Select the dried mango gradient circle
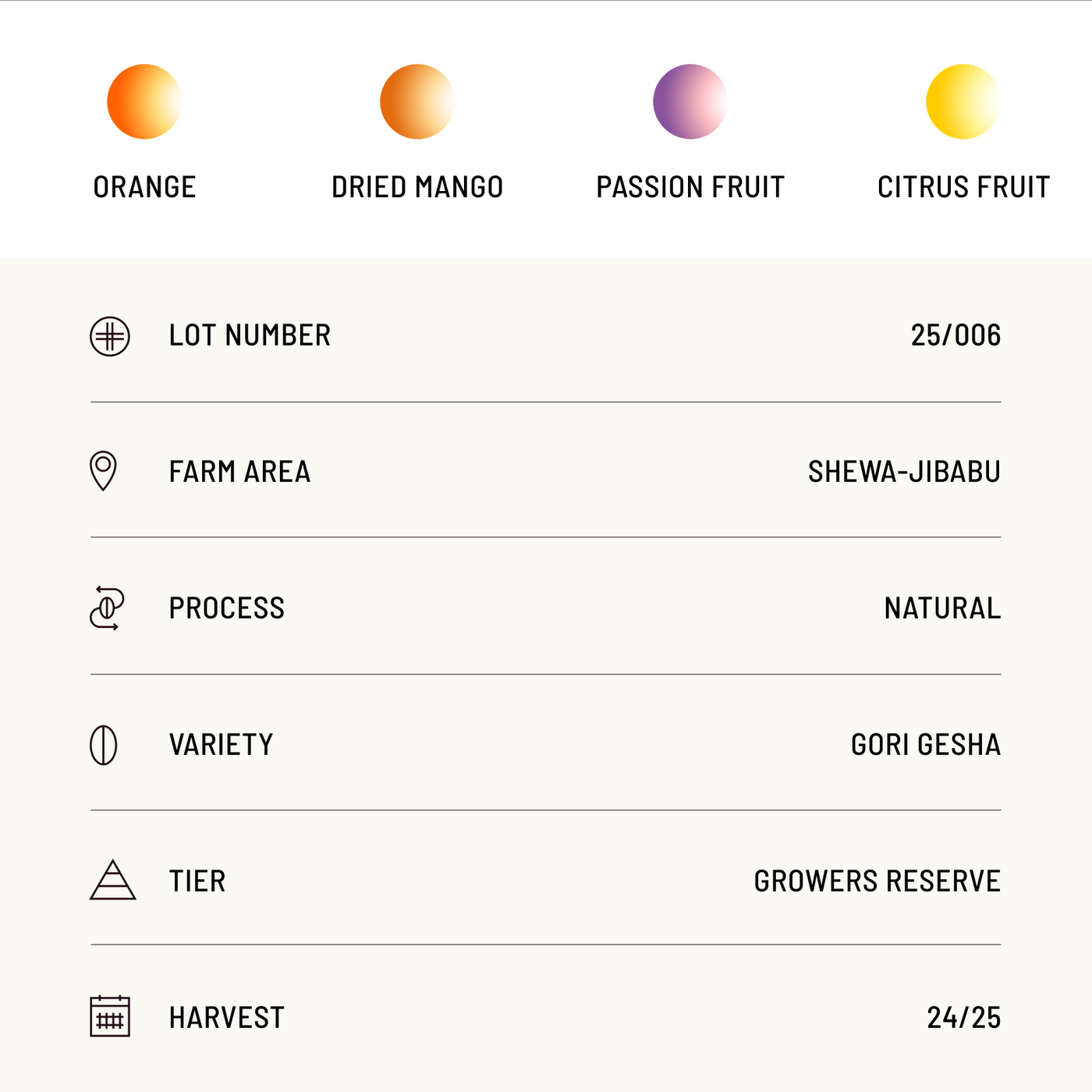This screenshot has width=1092, height=1092. click(417, 101)
